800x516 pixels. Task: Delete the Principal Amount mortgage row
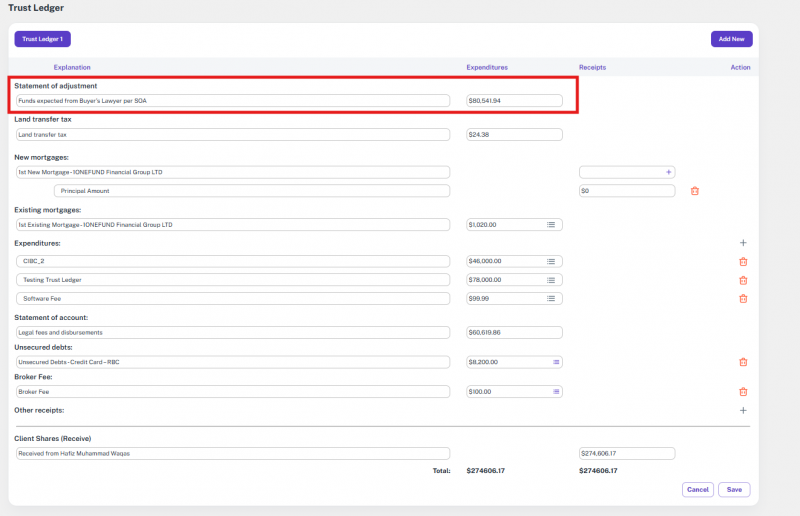(695, 191)
